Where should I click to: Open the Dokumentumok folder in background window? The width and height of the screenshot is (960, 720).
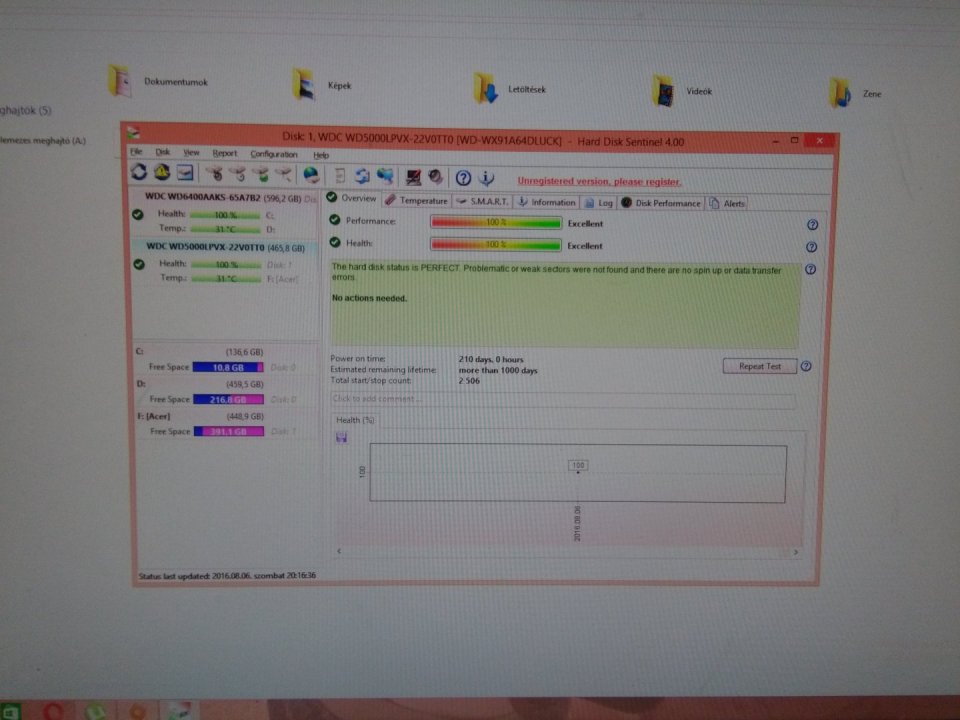(159, 81)
